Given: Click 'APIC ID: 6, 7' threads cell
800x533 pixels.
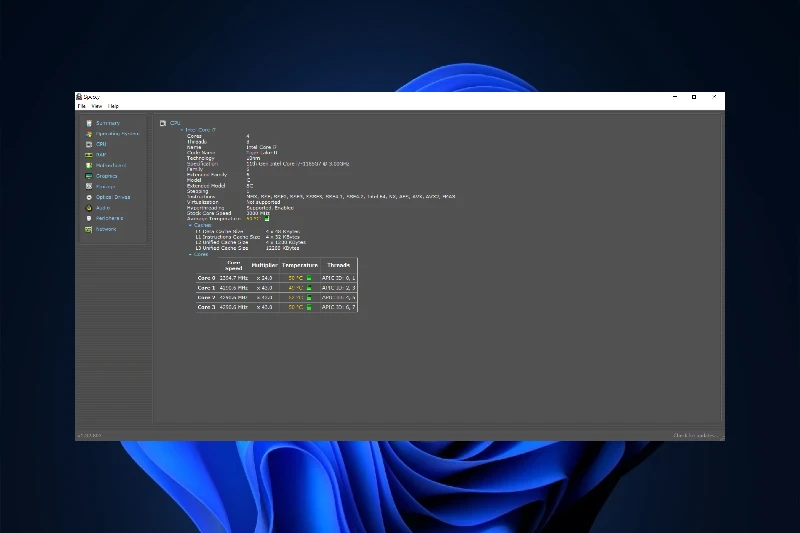Looking at the screenshot, I should tap(339, 307).
